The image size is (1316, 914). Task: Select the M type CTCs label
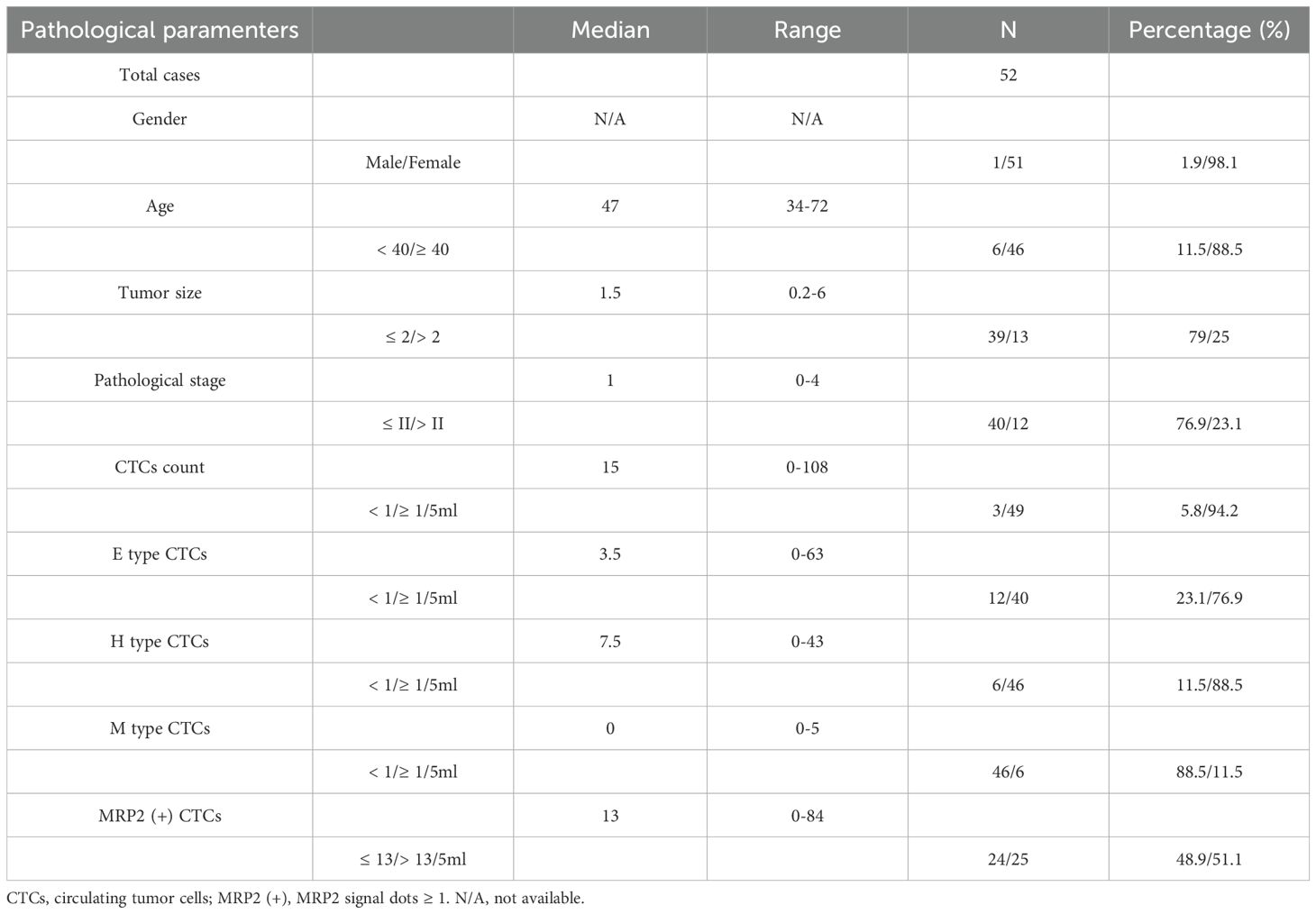tap(160, 728)
